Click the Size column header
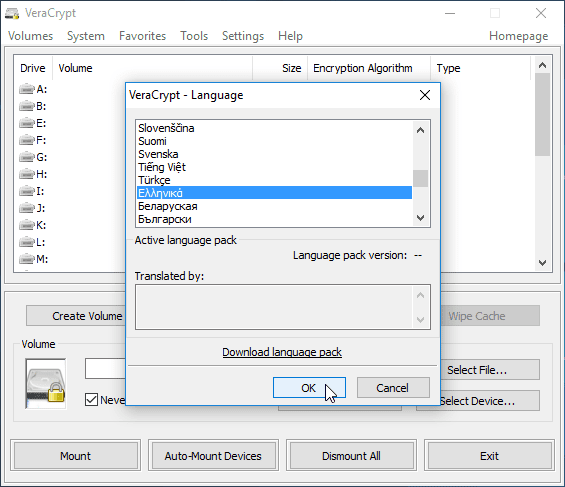 click(x=280, y=68)
